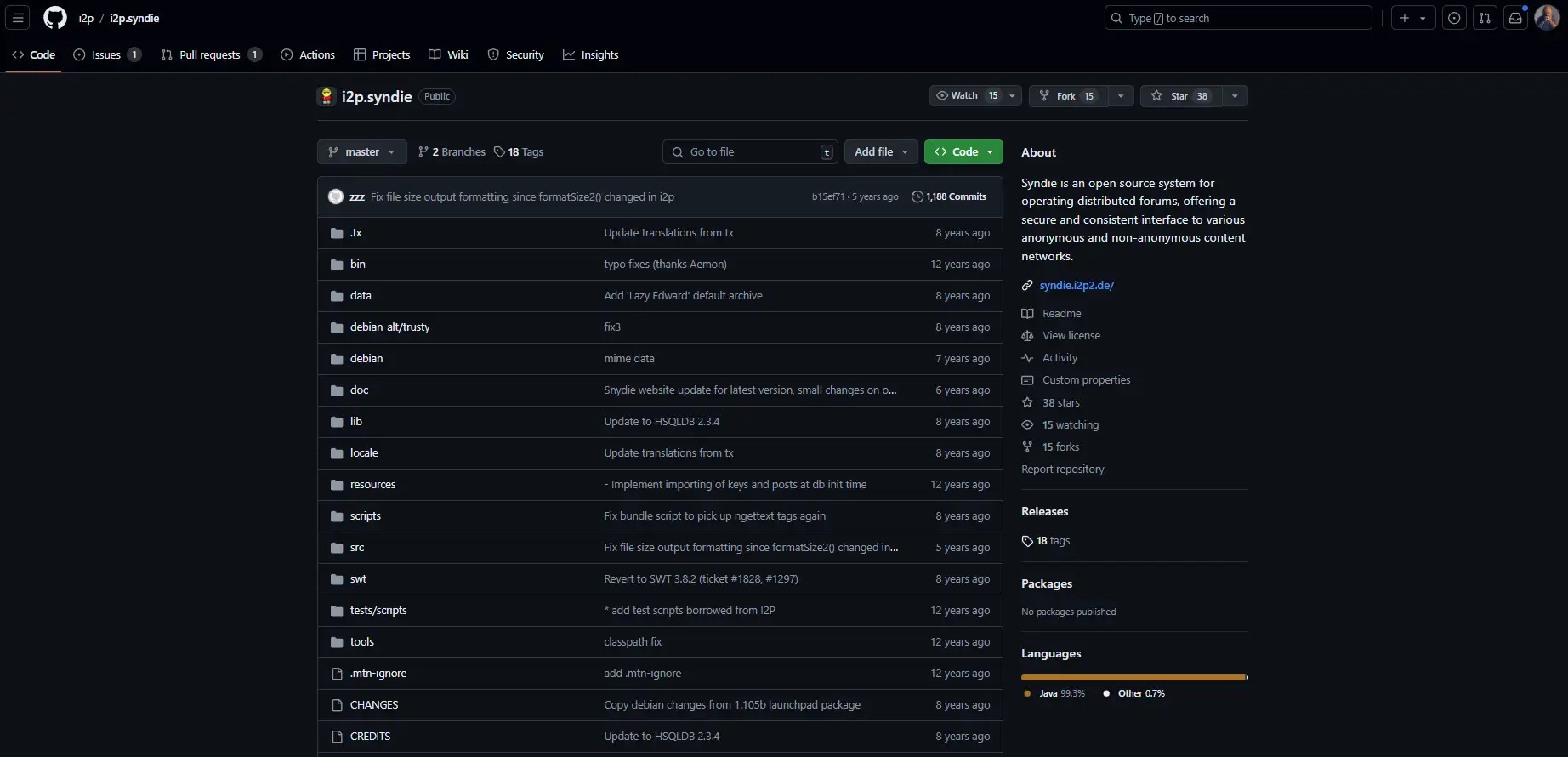Screen dimensions: 1568x757
Task: Click the zzz committer avatar
Action: [336, 196]
